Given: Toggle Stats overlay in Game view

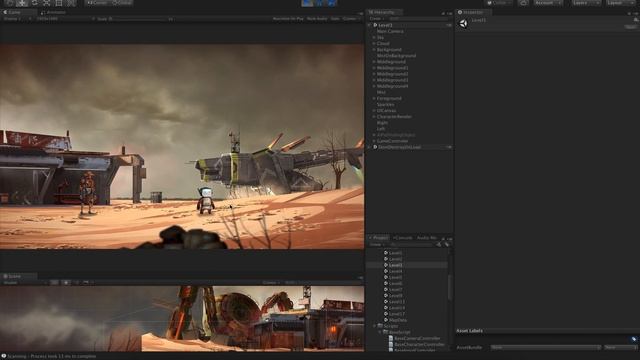Looking at the screenshot, I should [335, 19].
